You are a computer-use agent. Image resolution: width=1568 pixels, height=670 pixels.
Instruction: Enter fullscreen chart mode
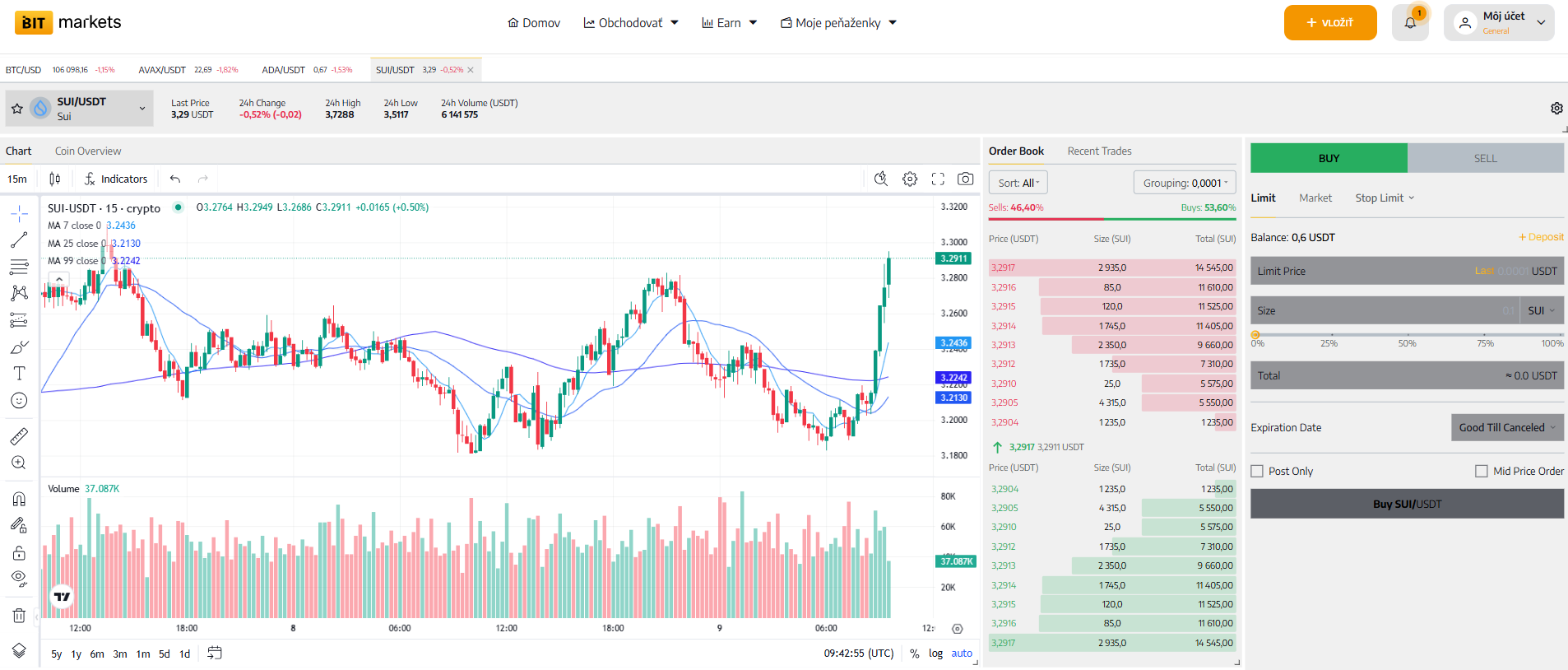coord(938,179)
